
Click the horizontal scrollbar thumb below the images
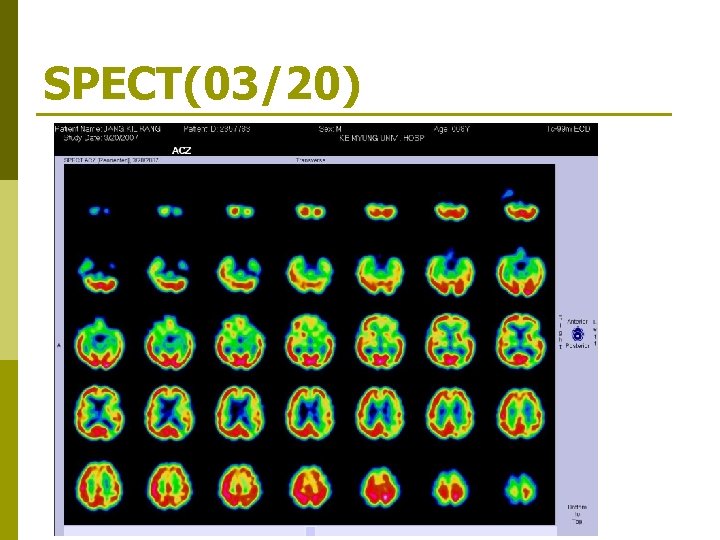pyautogui.click(x=310, y=531)
